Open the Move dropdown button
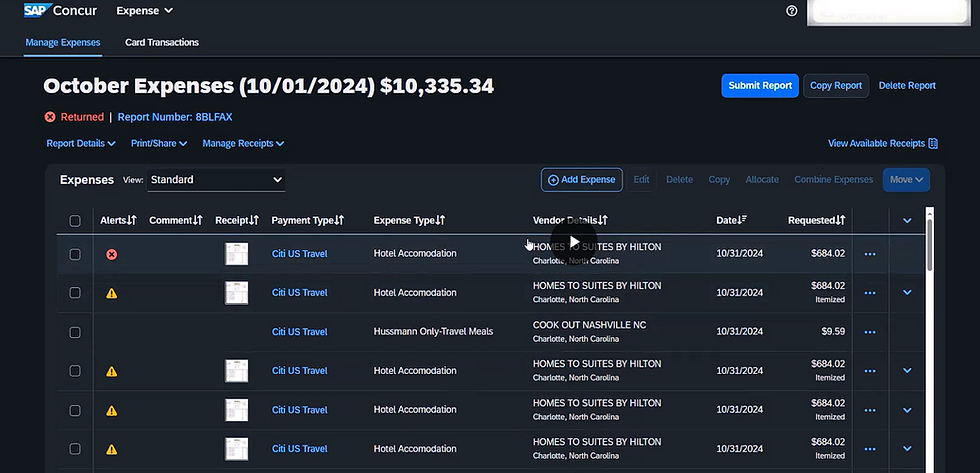The height and width of the screenshot is (473, 980). coord(906,180)
